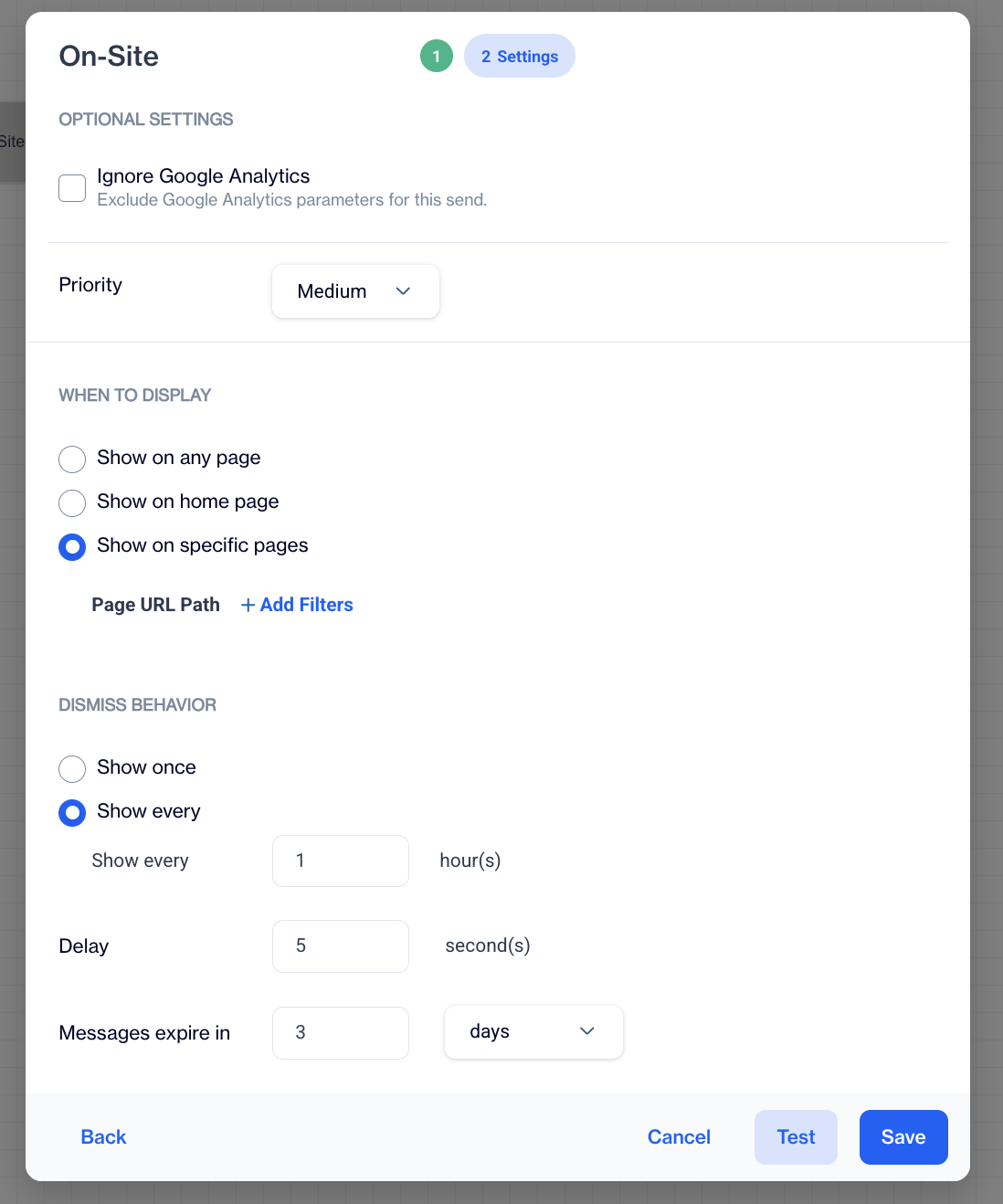Open the days expiry unit dropdown
Image resolution: width=1003 pixels, height=1204 pixels.
tap(533, 1032)
